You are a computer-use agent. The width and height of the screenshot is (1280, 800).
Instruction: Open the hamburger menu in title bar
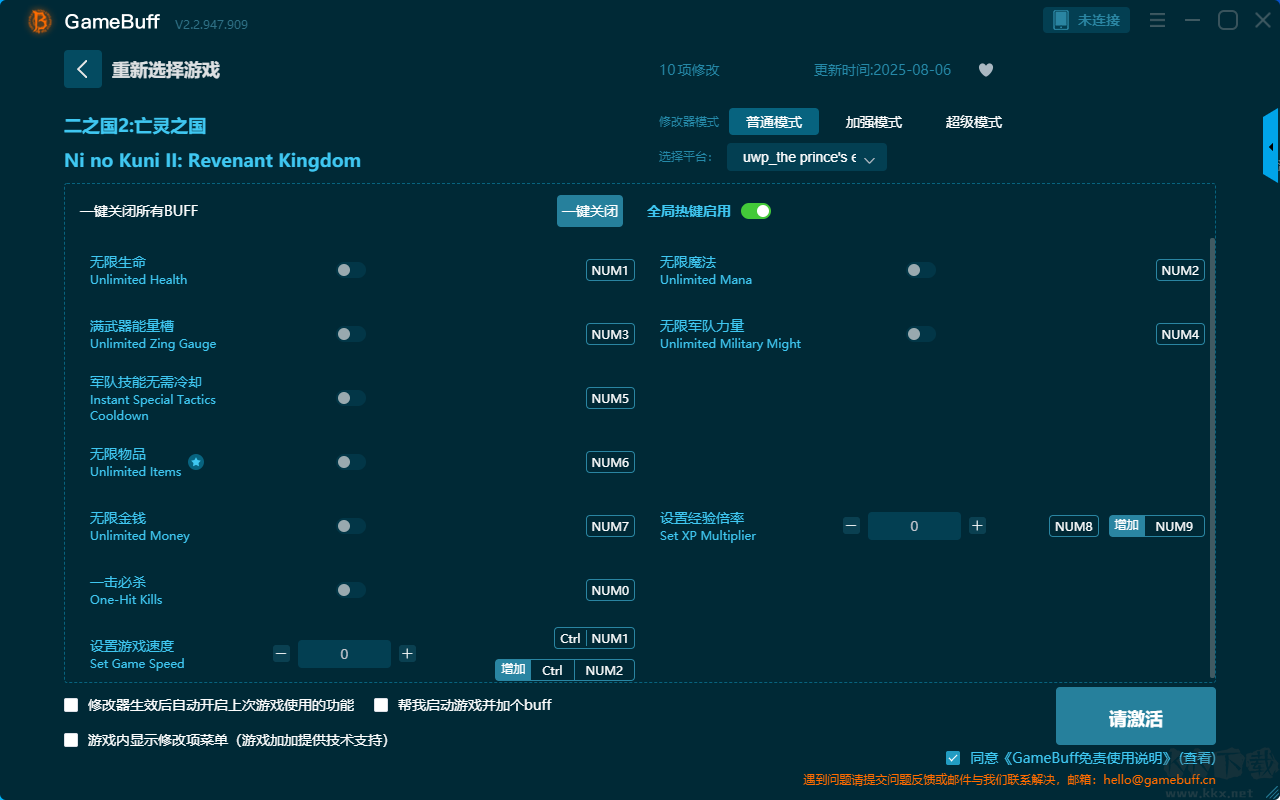tap(1157, 20)
